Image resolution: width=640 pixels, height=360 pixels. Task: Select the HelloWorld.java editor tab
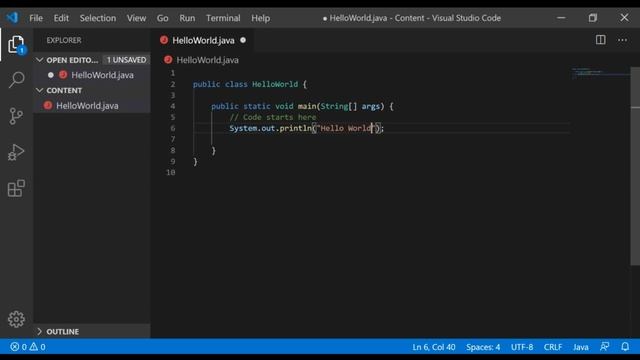click(203, 40)
